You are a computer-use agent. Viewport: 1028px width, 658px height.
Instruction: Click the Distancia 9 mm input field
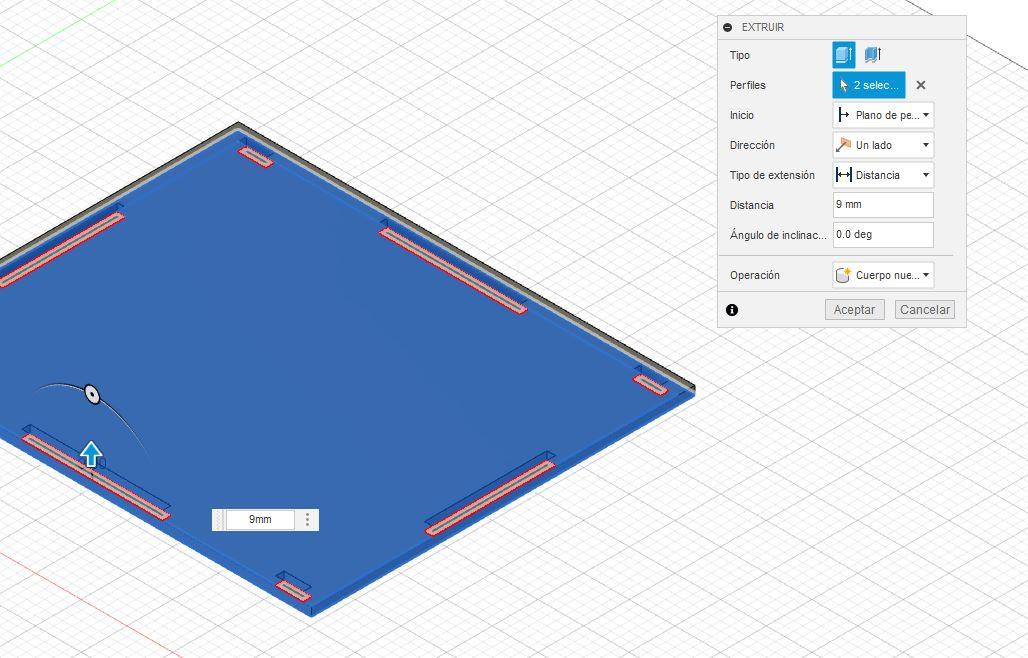pos(883,204)
